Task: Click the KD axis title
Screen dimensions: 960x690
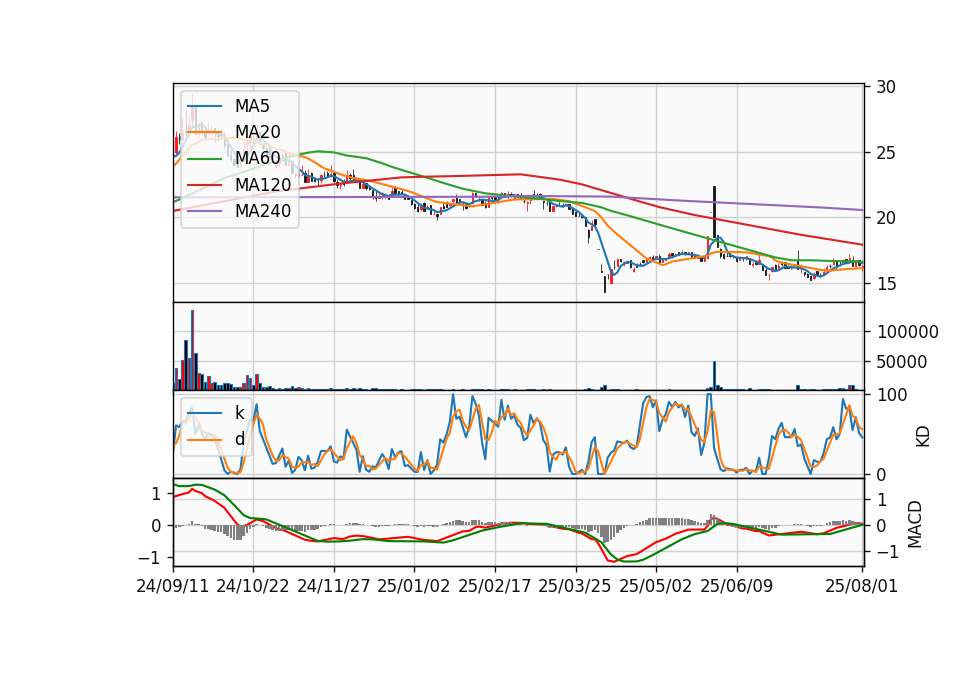Action: pos(923,437)
